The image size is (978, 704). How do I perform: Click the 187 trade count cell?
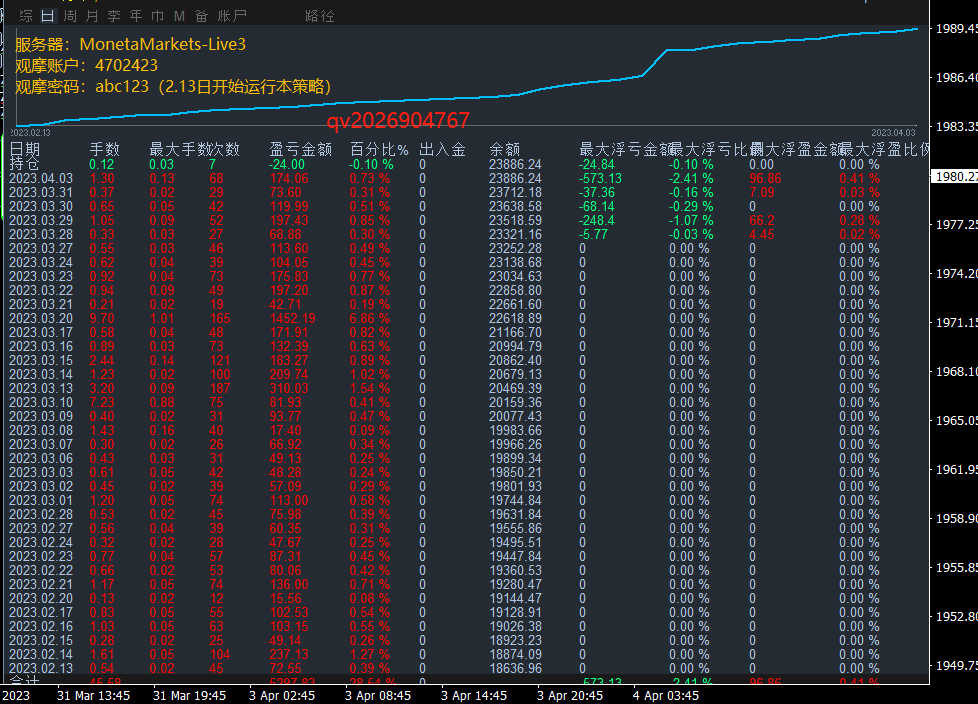pyautogui.click(x=220, y=388)
